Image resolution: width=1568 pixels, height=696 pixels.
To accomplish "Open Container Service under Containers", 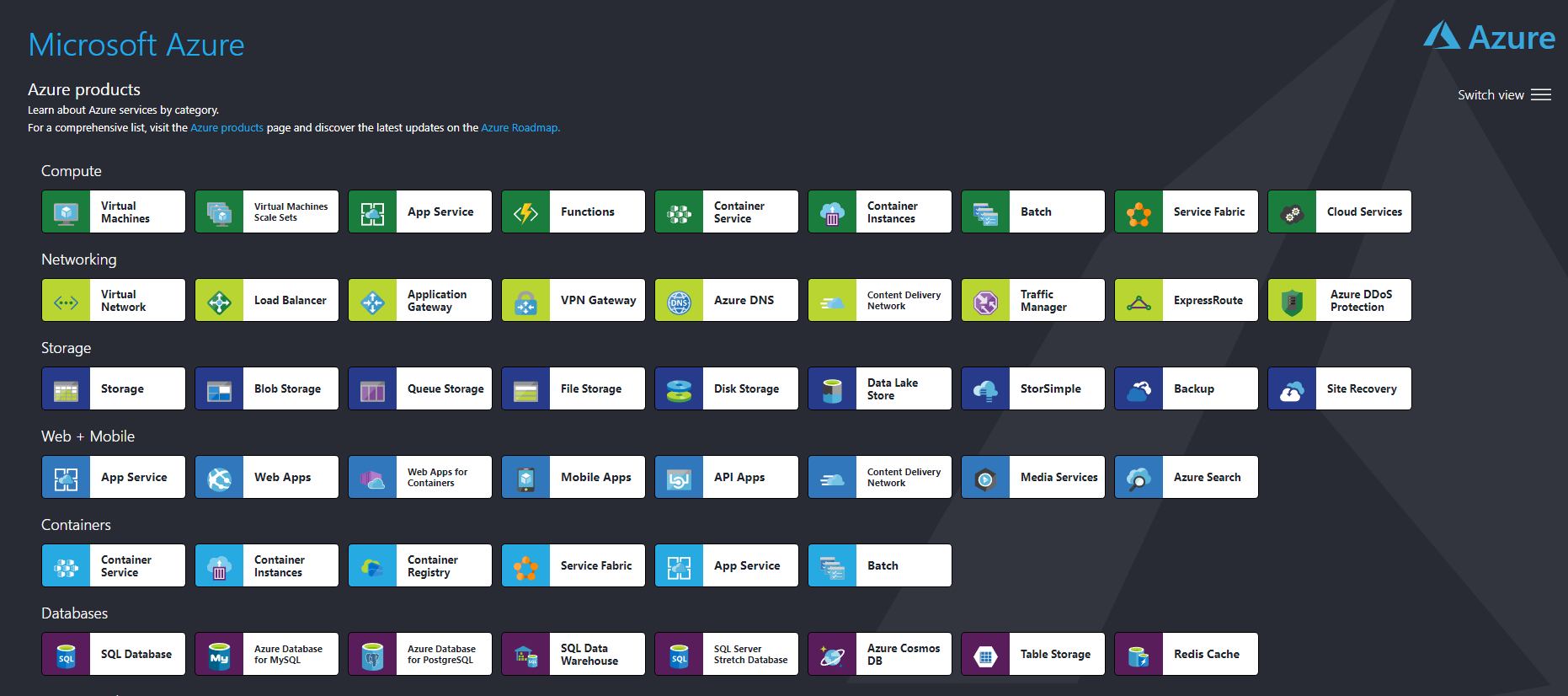I will tap(114, 565).
